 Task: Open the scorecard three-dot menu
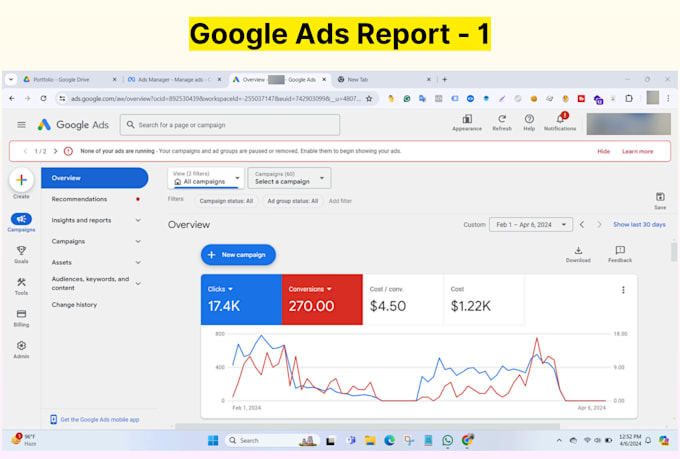coord(623,290)
